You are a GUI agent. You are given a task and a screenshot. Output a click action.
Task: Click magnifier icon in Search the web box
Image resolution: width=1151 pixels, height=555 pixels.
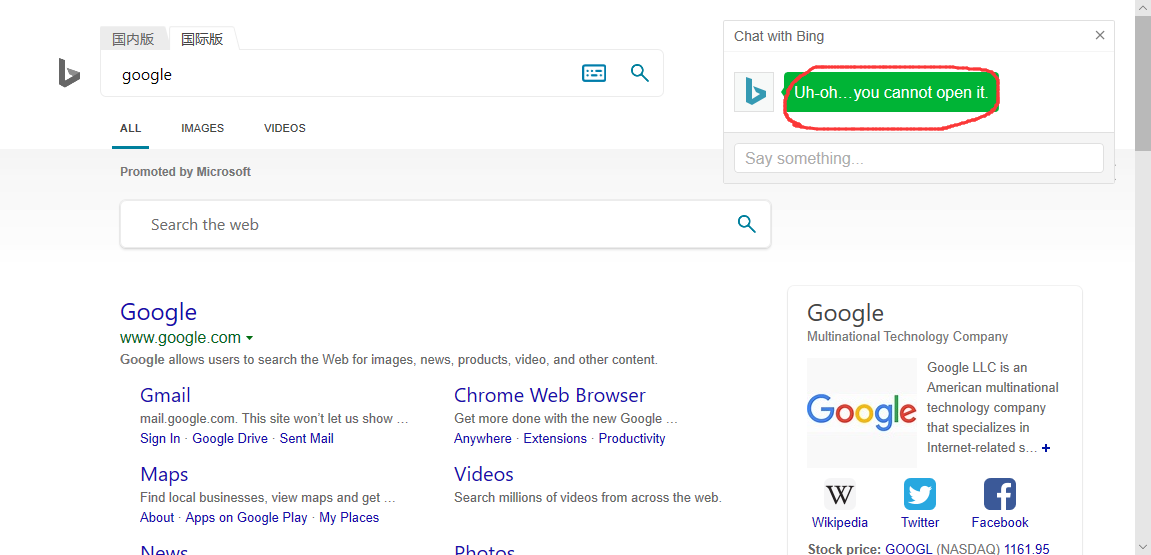click(x=746, y=224)
